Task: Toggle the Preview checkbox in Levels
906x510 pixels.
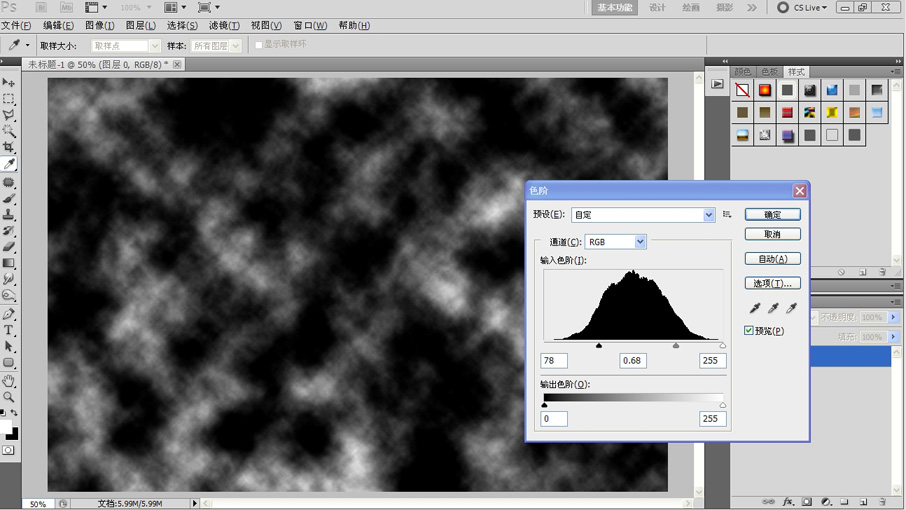Action: (749, 330)
